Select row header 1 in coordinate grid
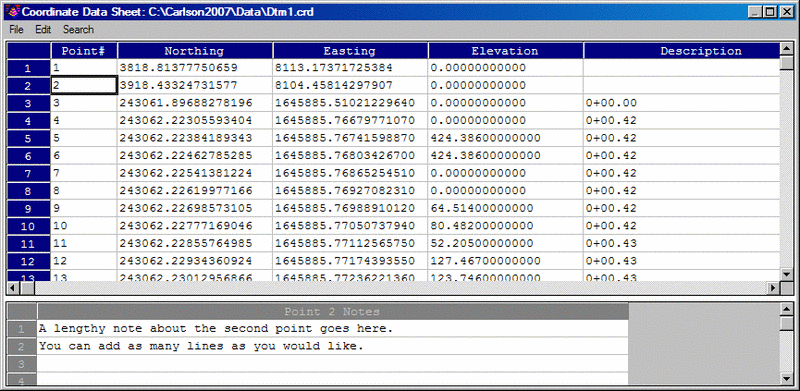800x391 pixels. pos(28,68)
